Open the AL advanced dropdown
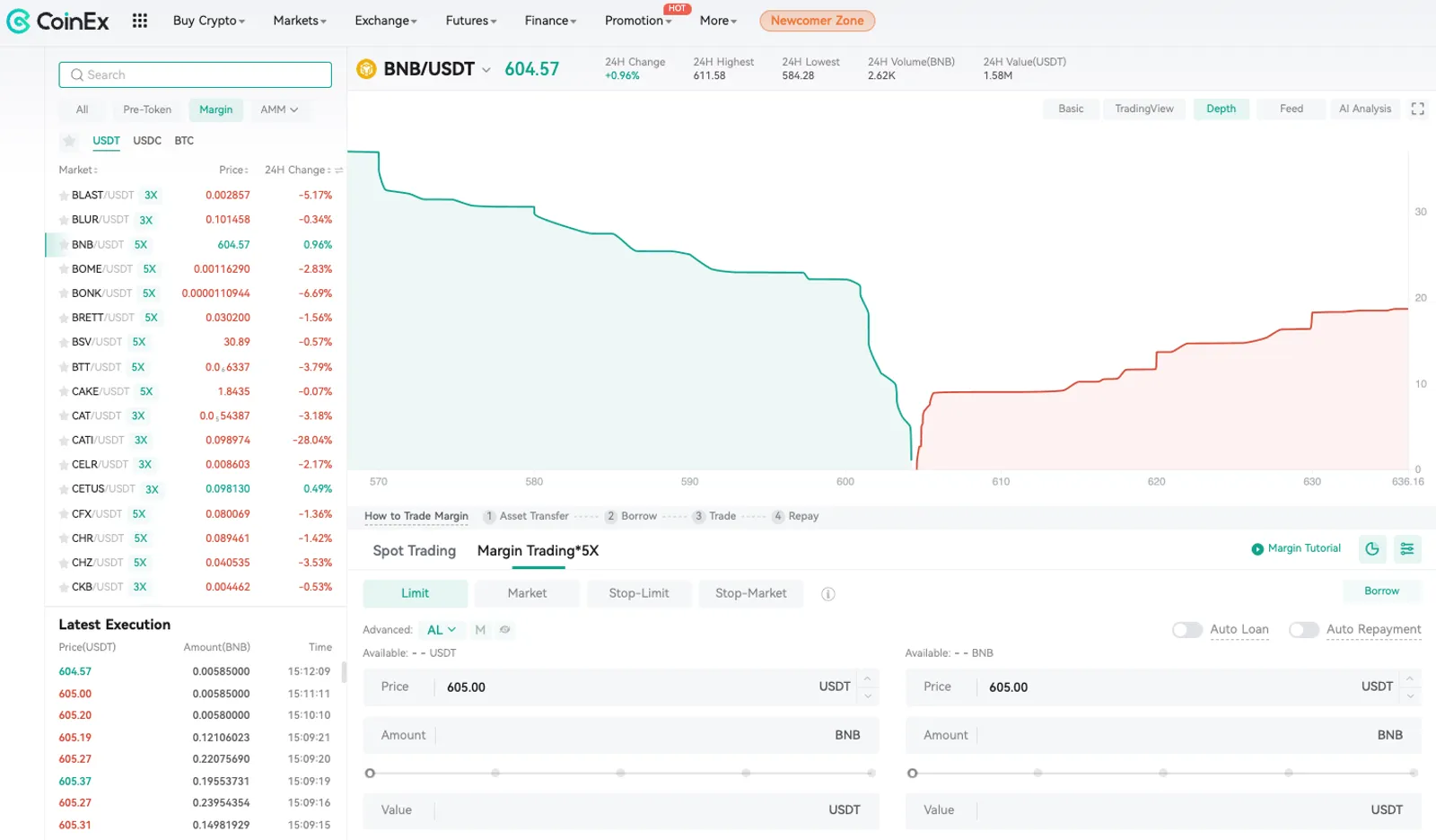The height and width of the screenshot is (840, 1436). [442, 630]
